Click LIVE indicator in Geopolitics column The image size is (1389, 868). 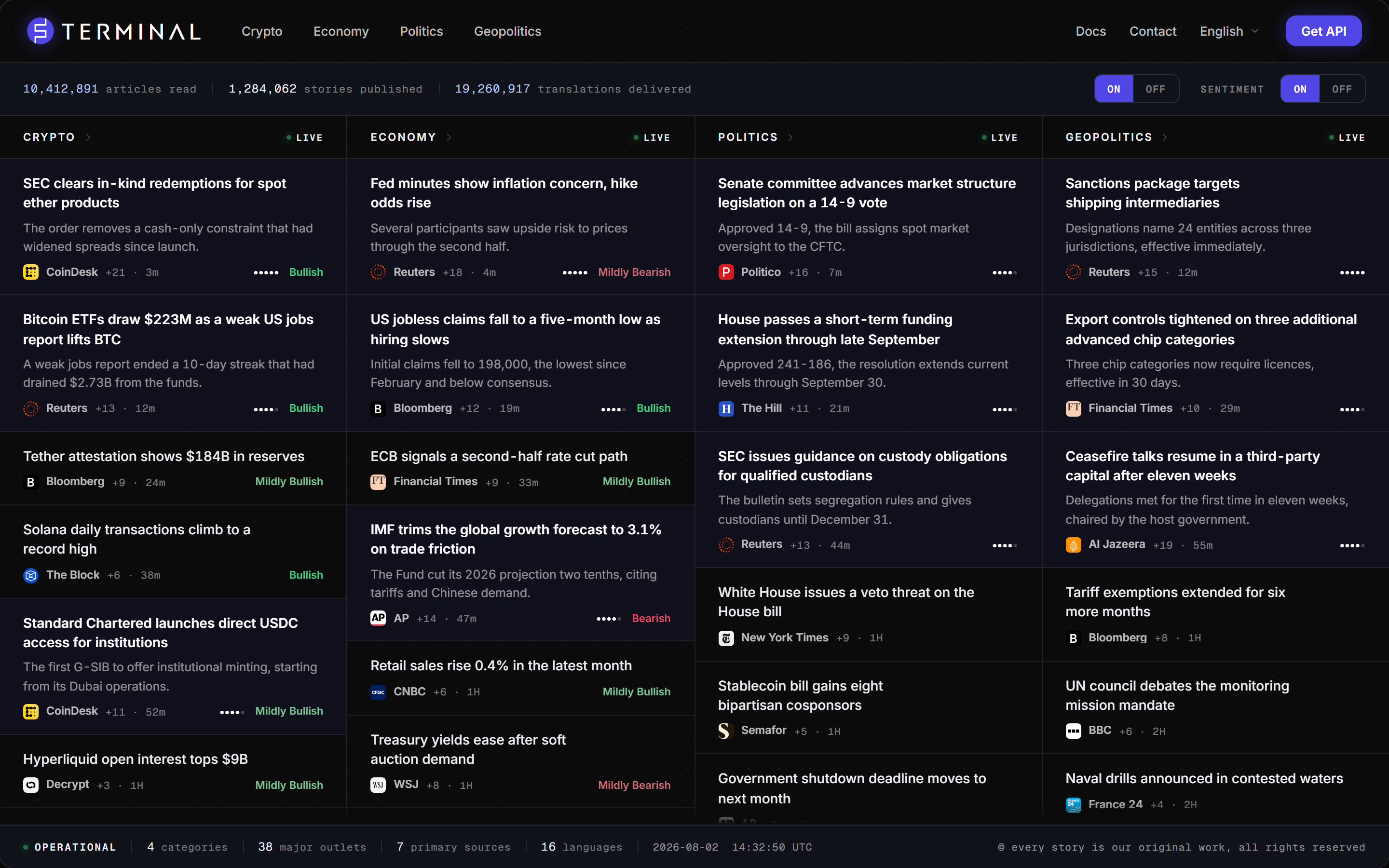tap(1347, 137)
